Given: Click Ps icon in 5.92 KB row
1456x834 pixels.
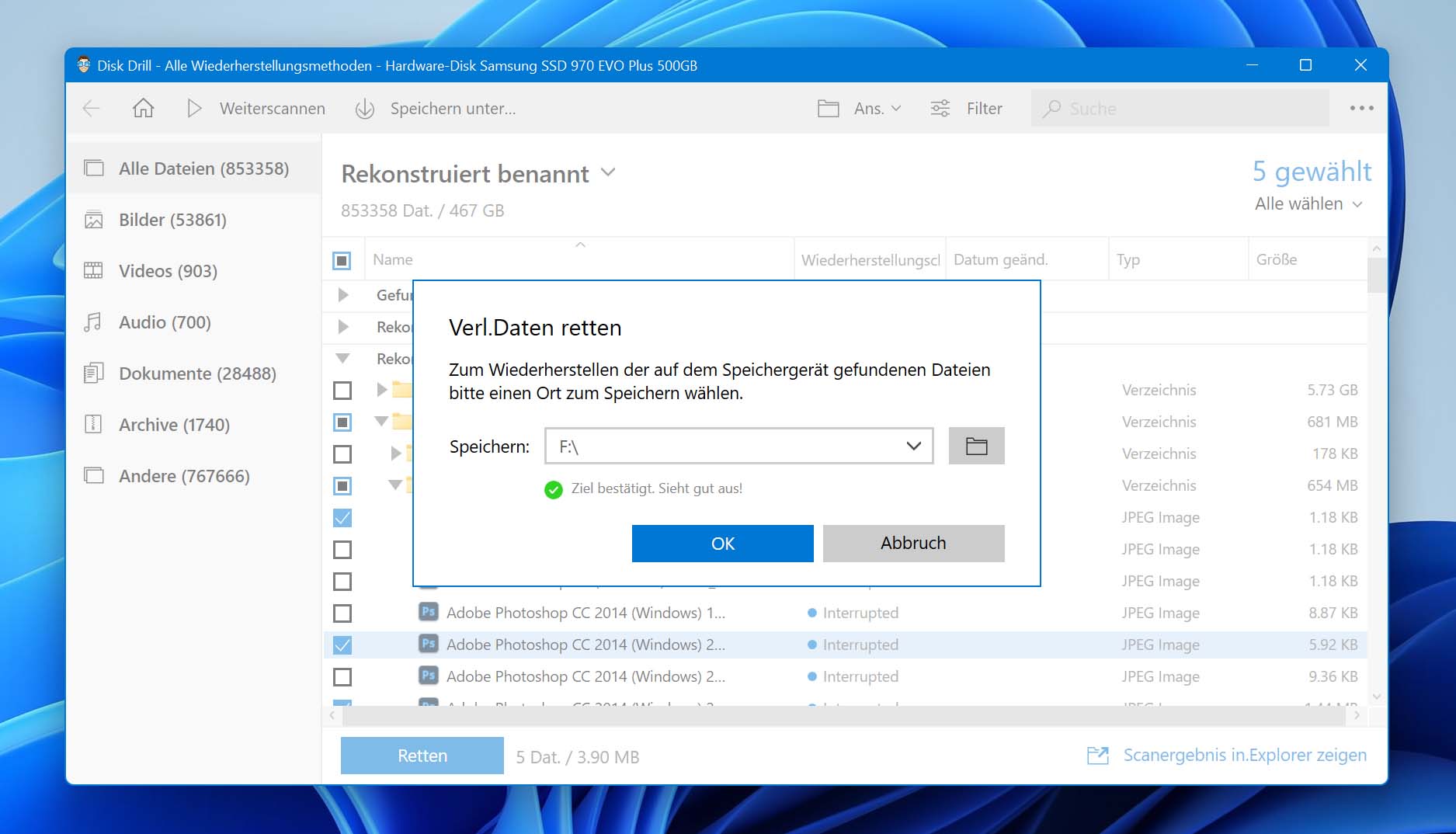Looking at the screenshot, I should (428, 644).
